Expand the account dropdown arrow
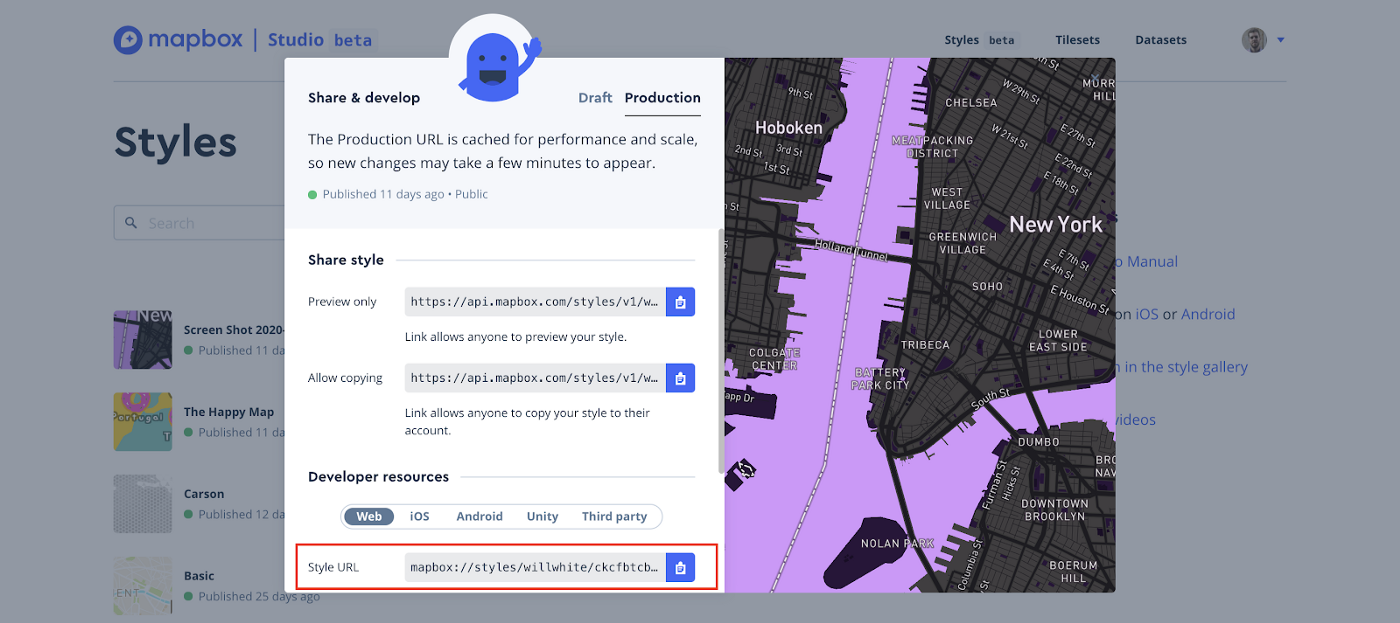Viewport: 1400px width, 623px height. coord(1280,40)
